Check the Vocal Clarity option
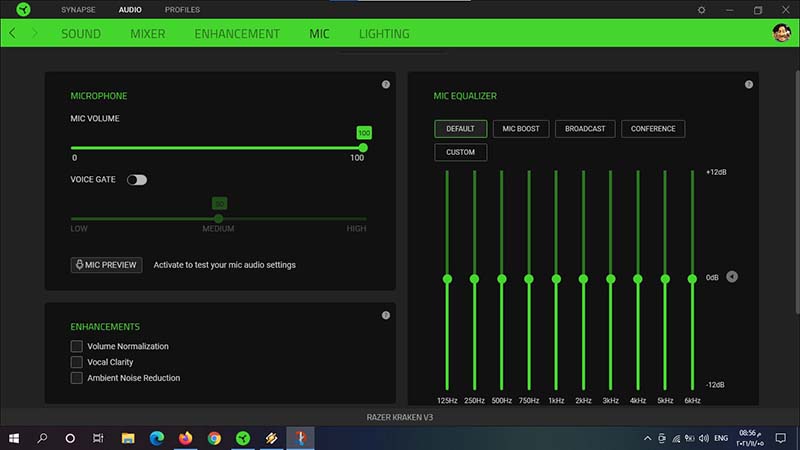800x450 pixels. pos(77,362)
